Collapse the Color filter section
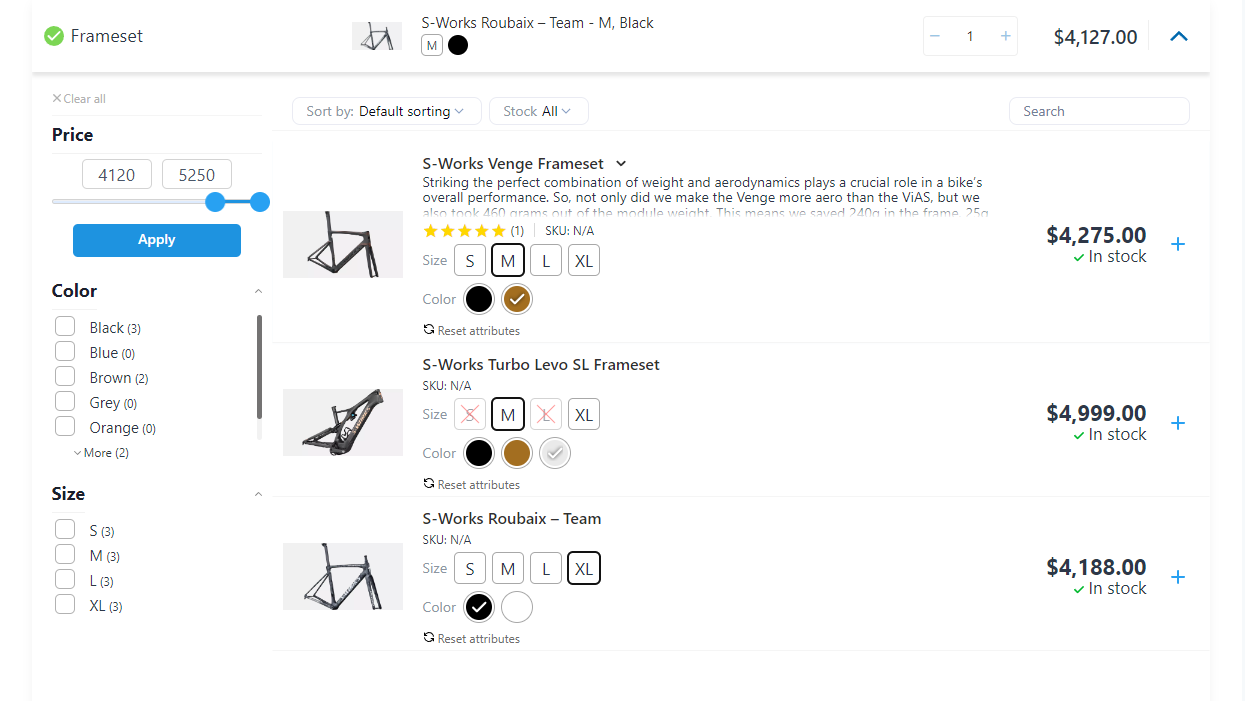This screenshot has height=701, width=1245. (x=258, y=290)
